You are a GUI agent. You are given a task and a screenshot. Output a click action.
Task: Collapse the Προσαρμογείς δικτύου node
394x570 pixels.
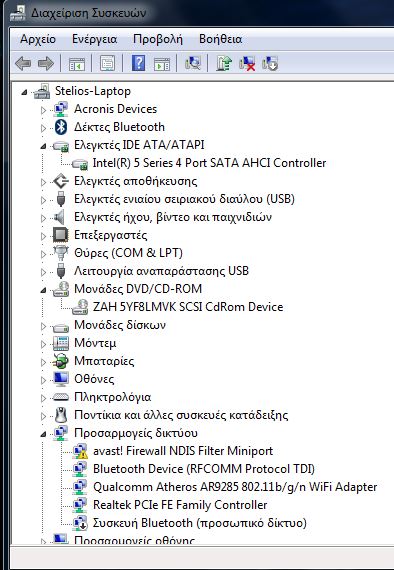[43, 434]
